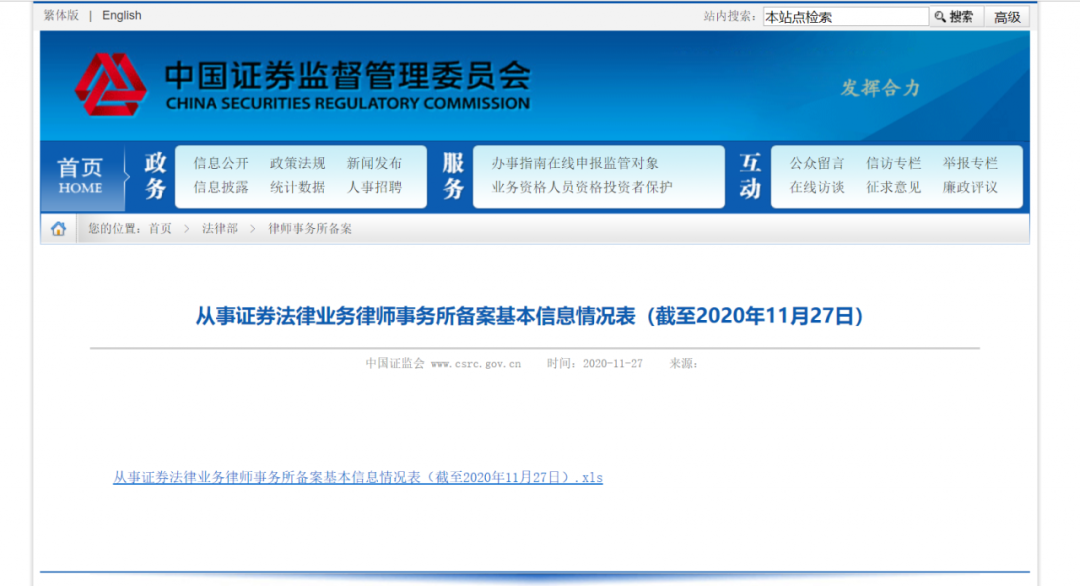Open the 首页 HOME navigation tab
The height and width of the screenshot is (586, 1080).
[x=80, y=176]
